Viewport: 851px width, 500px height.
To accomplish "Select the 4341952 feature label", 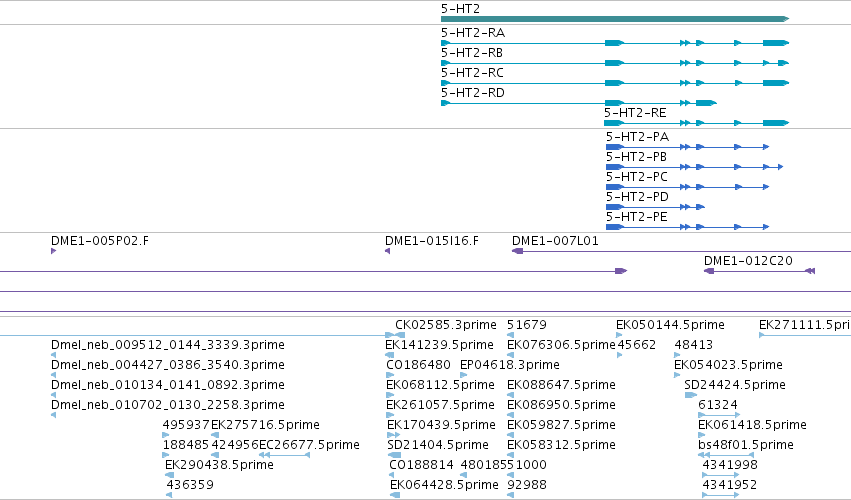I will click(x=729, y=486).
